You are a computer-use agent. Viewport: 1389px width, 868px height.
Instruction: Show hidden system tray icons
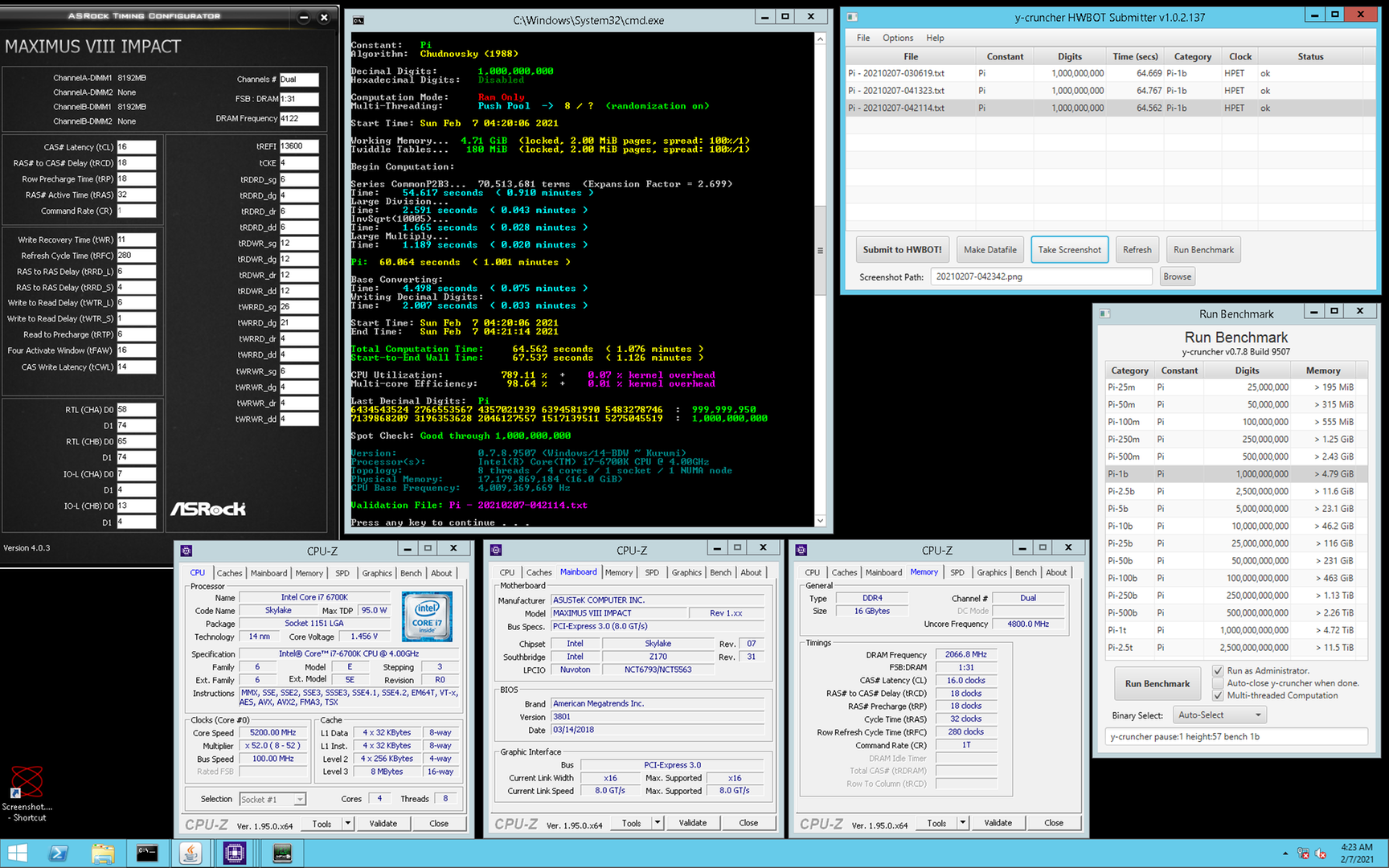tap(1285, 854)
